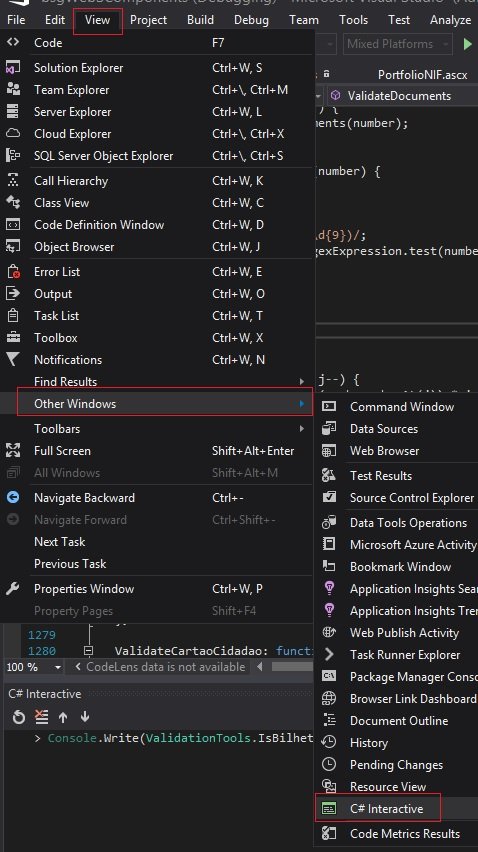Click the Toolbox icon

[13, 337]
